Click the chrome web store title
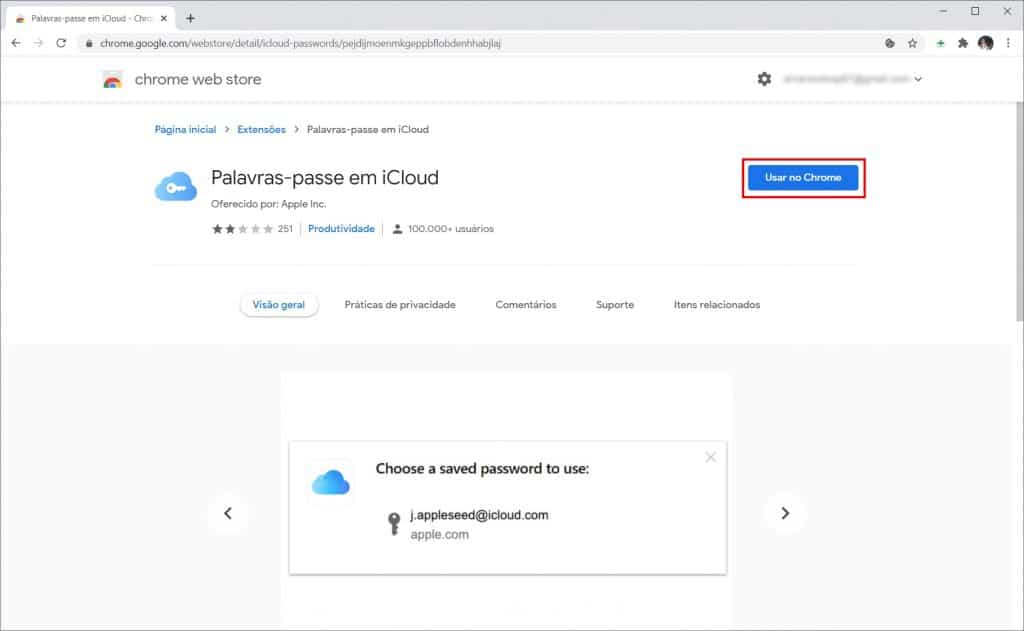The height and width of the screenshot is (631, 1024). [x=198, y=79]
